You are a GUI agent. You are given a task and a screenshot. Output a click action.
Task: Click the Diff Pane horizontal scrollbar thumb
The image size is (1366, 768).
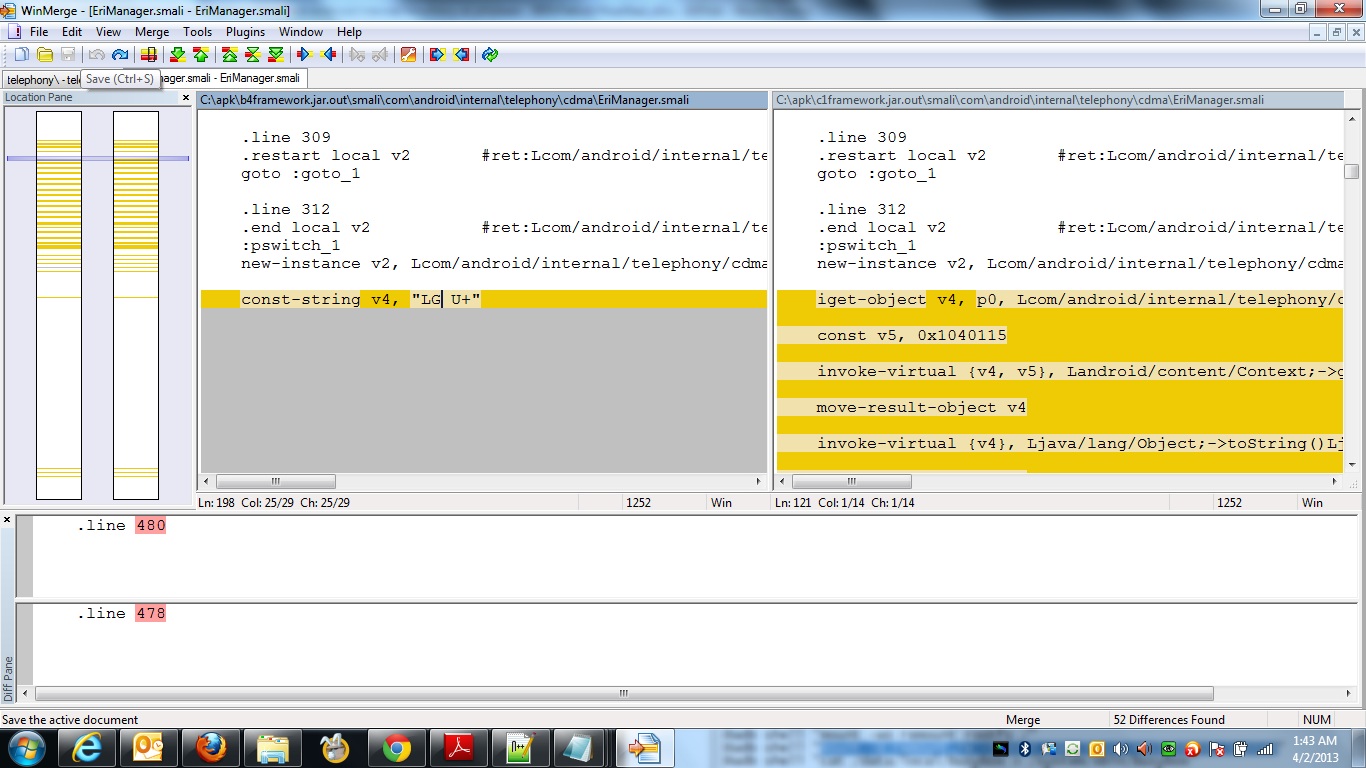[624, 693]
